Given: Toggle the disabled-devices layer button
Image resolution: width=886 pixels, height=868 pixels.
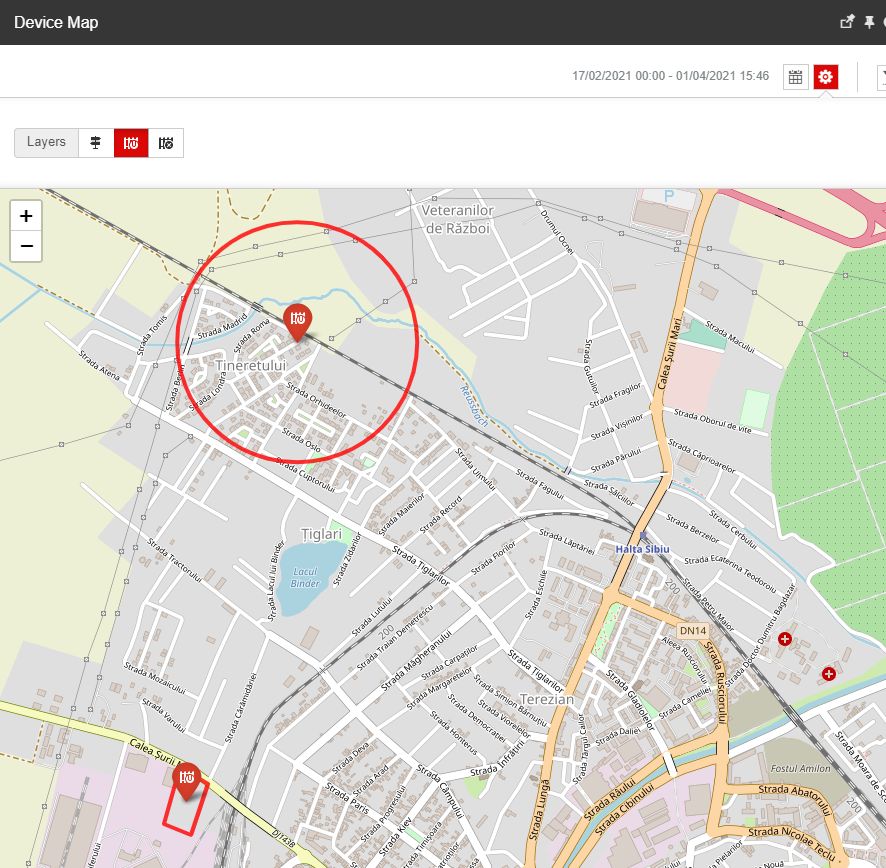Looking at the screenshot, I should [x=166, y=143].
